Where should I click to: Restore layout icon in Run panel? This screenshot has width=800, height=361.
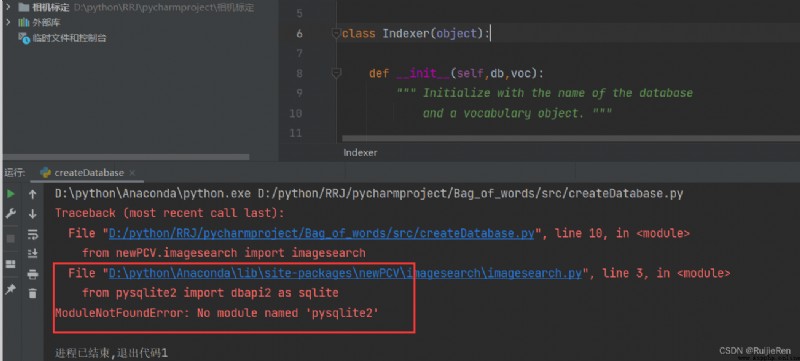tap(11, 264)
